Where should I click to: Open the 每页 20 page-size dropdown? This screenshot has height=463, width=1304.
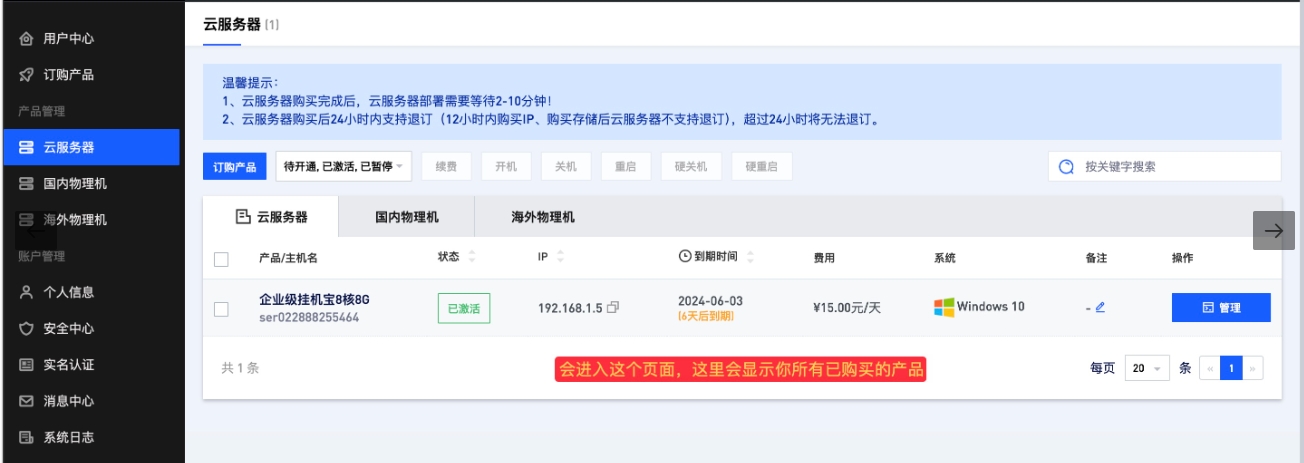pyautogui.click(x=1146, y=368)
